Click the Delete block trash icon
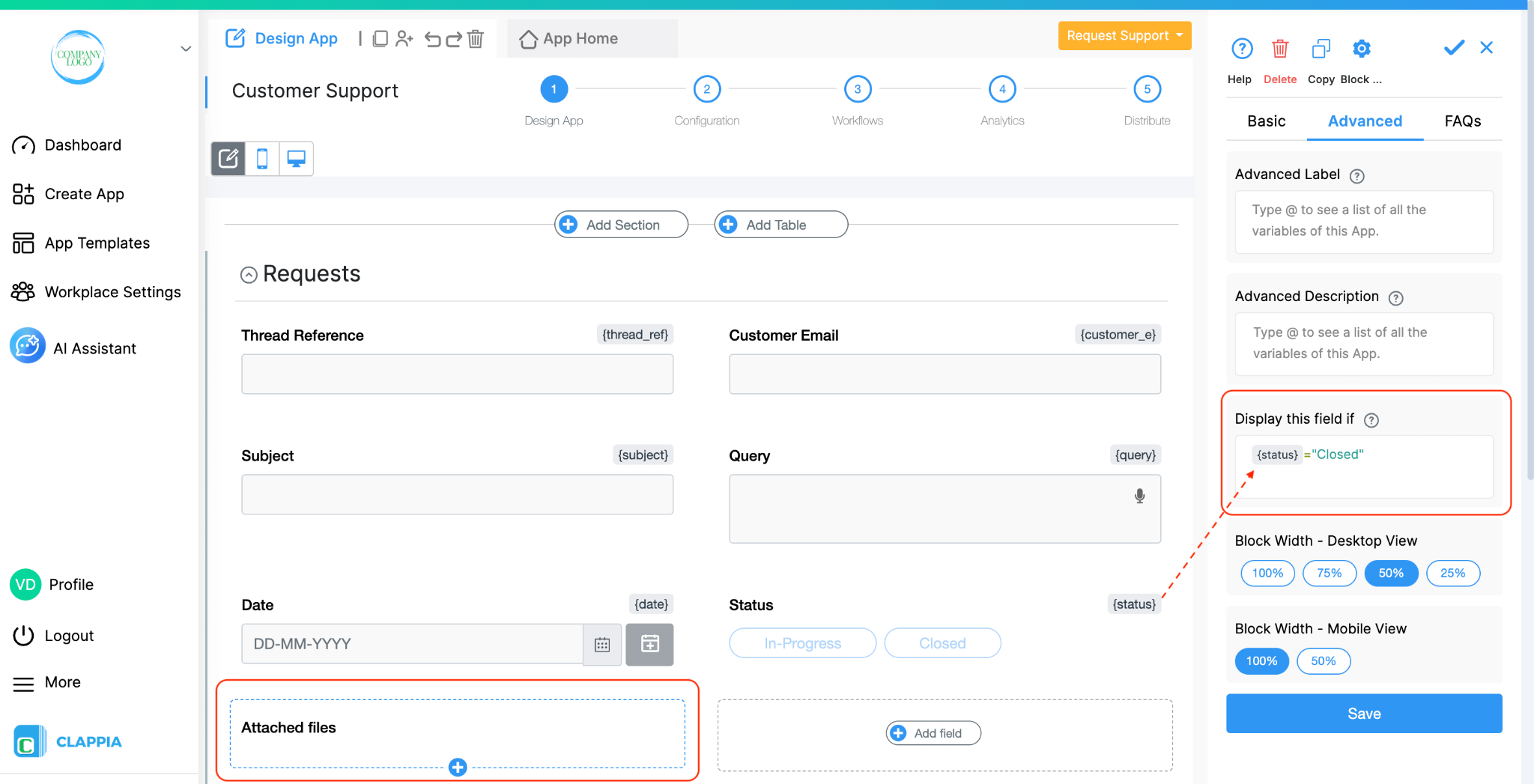This screenshot has width=1534, height=784. (x=1280, y=49)
